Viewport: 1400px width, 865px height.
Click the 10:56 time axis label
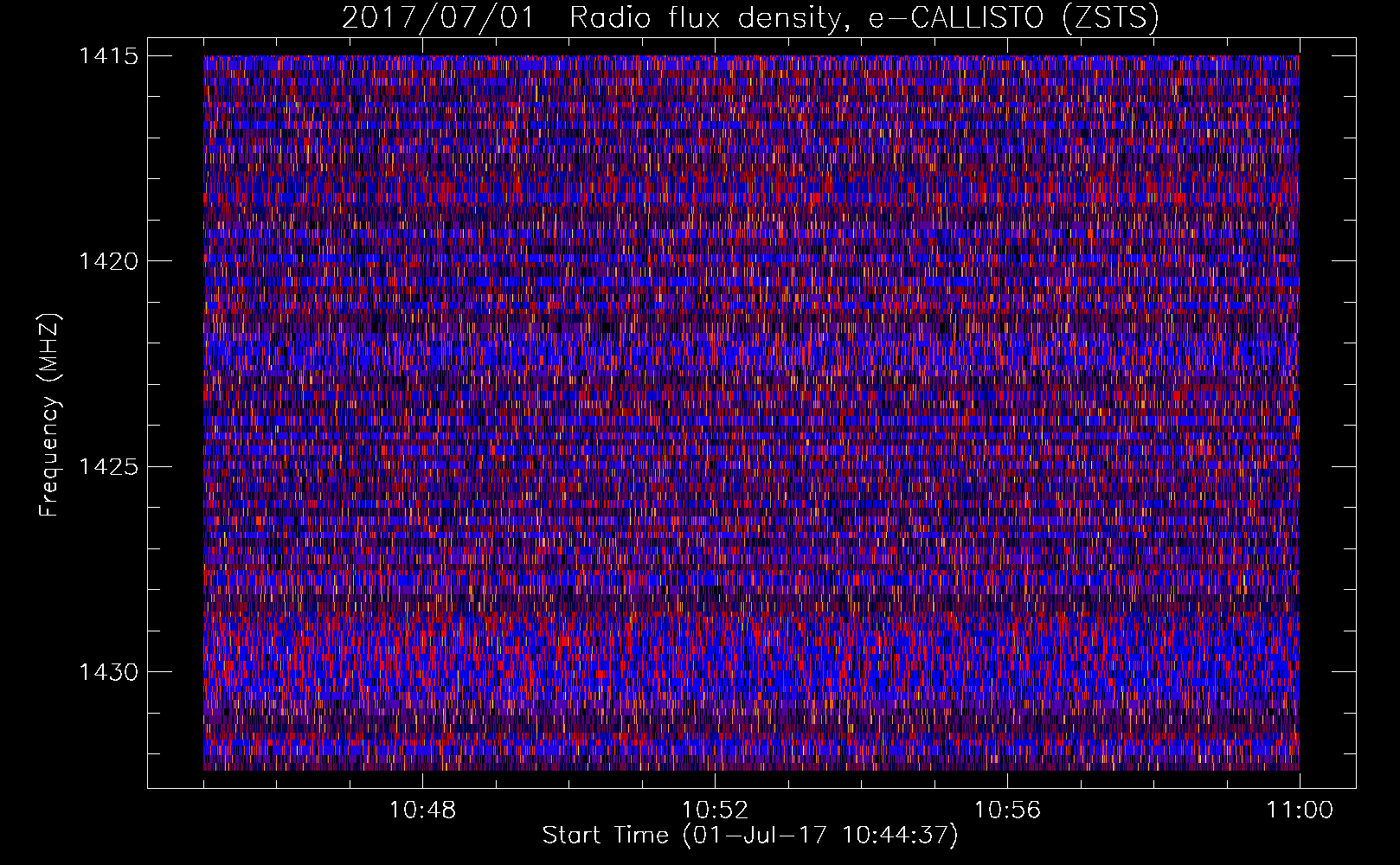coord(1007,811)
